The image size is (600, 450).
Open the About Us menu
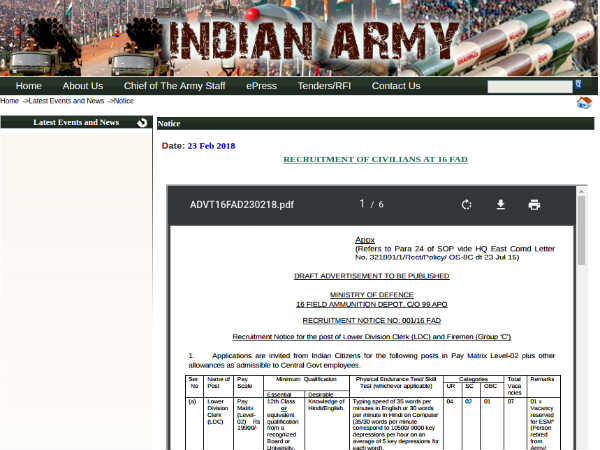[x=83, y=86]
